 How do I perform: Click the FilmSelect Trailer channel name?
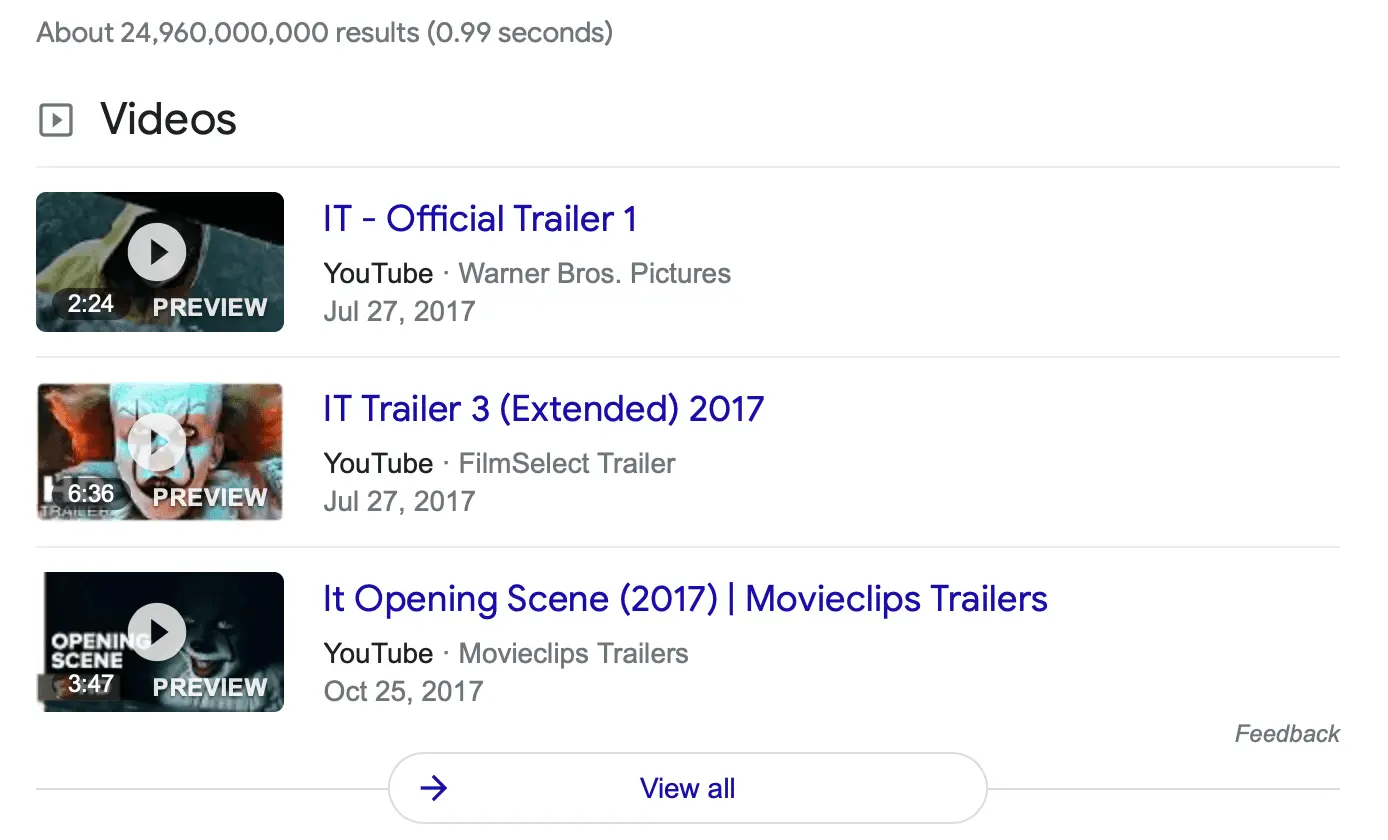tap(567, 463)
